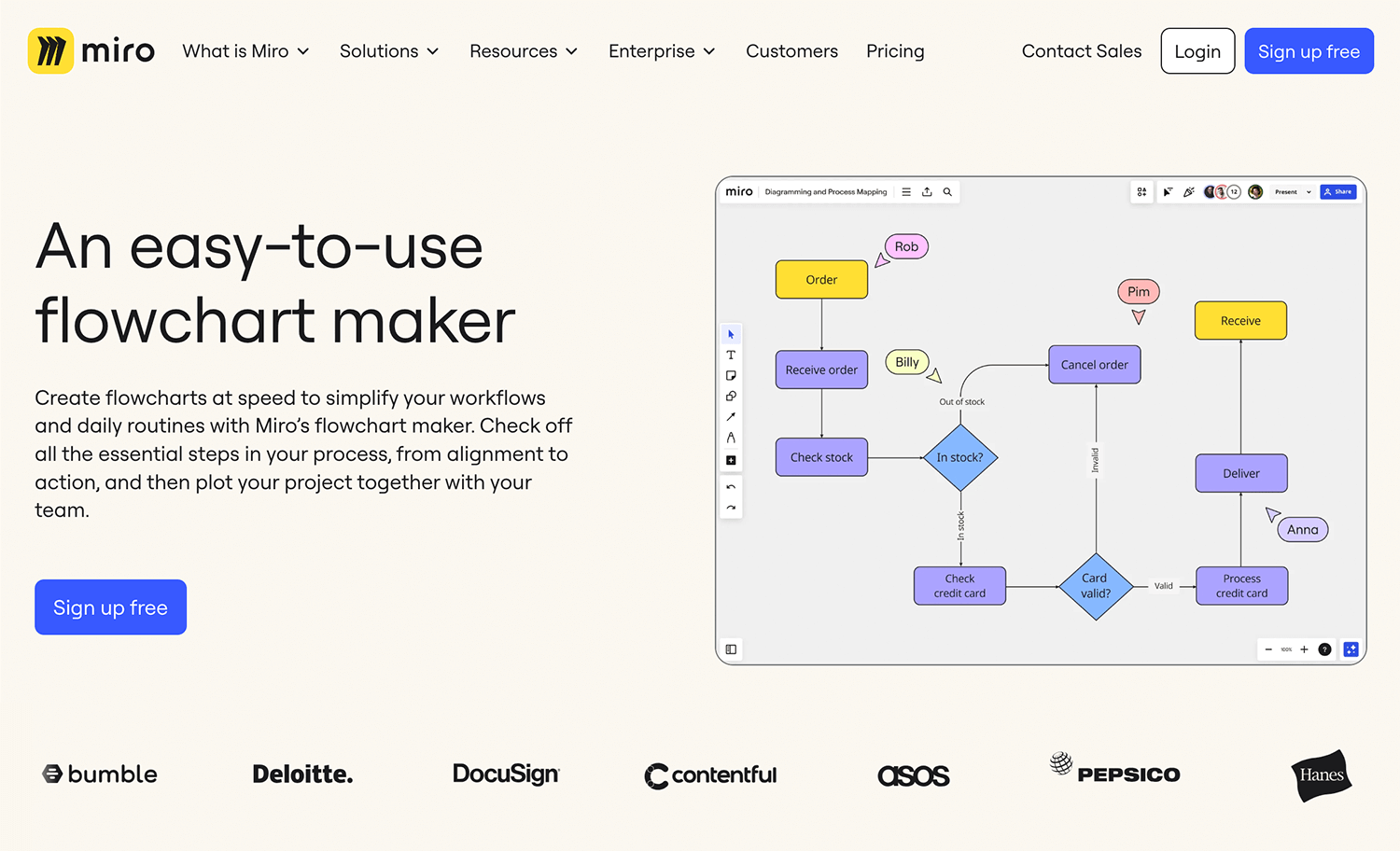Viewport: 1400px width, 851px height.
Task: Open the board search magnifier icon
Action: click(947, 192)
